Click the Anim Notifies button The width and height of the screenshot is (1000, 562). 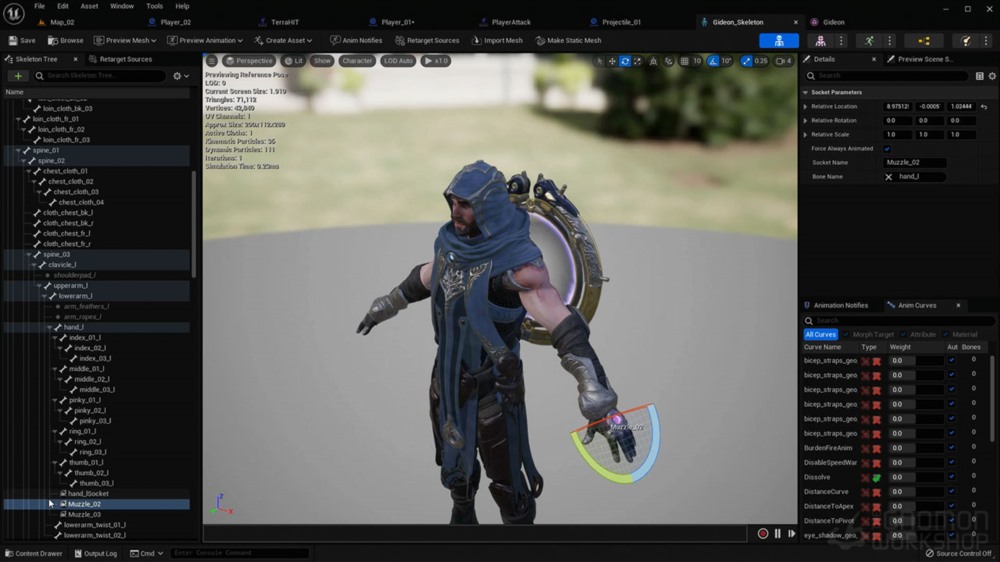pyautogui.click(x=356, y=40)
